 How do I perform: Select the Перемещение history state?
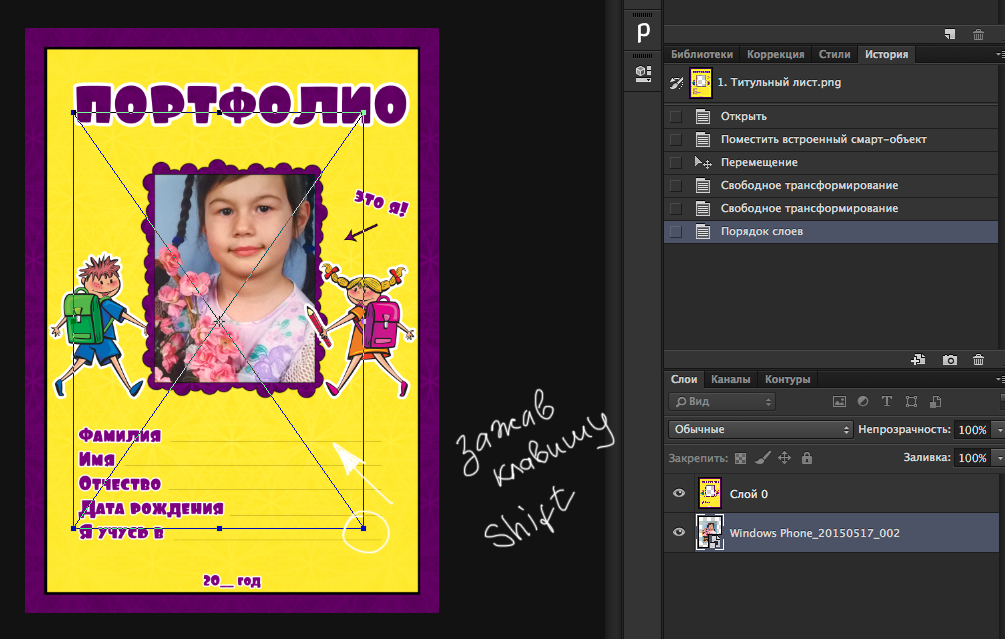pos(759,162)
